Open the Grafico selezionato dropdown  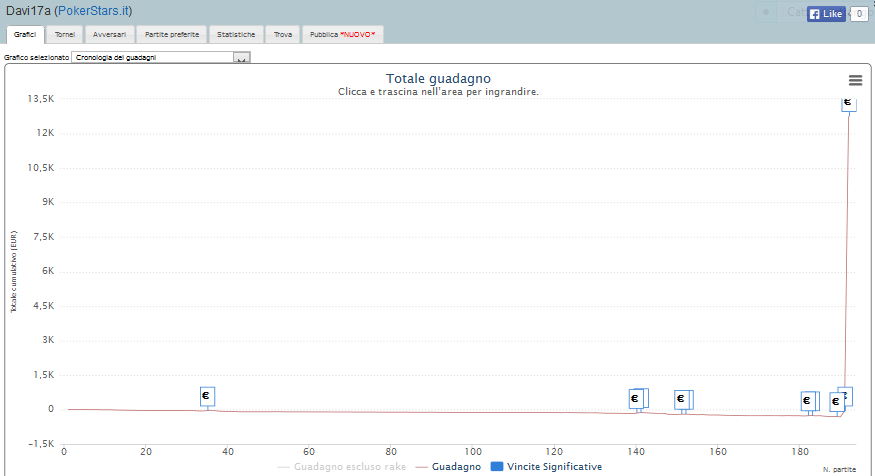[x=160, y=58]
